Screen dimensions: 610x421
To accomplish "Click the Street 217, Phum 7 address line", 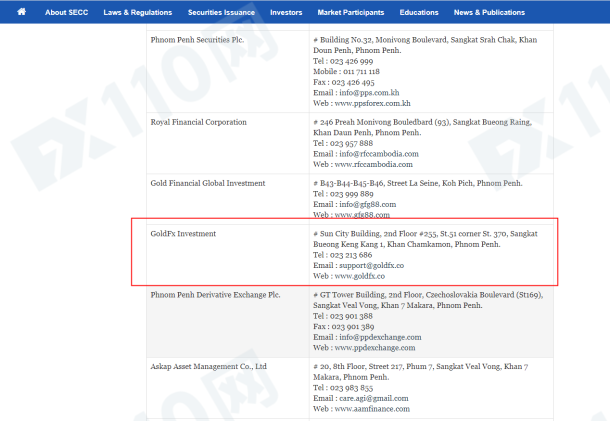I will pos(421,372).
